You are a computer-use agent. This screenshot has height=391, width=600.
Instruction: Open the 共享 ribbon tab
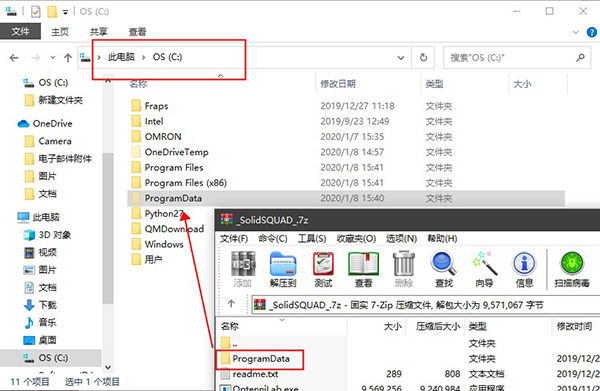click(x=98, y=32)
